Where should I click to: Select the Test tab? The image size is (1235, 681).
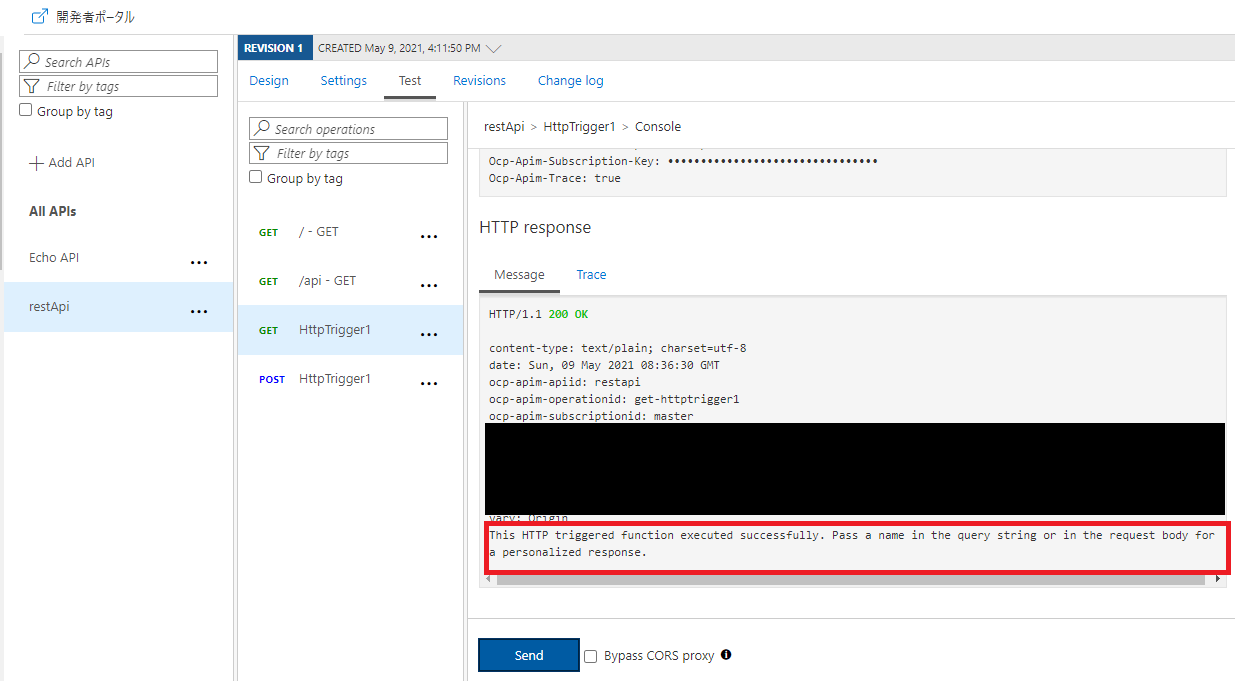click(x=410, y=81)
